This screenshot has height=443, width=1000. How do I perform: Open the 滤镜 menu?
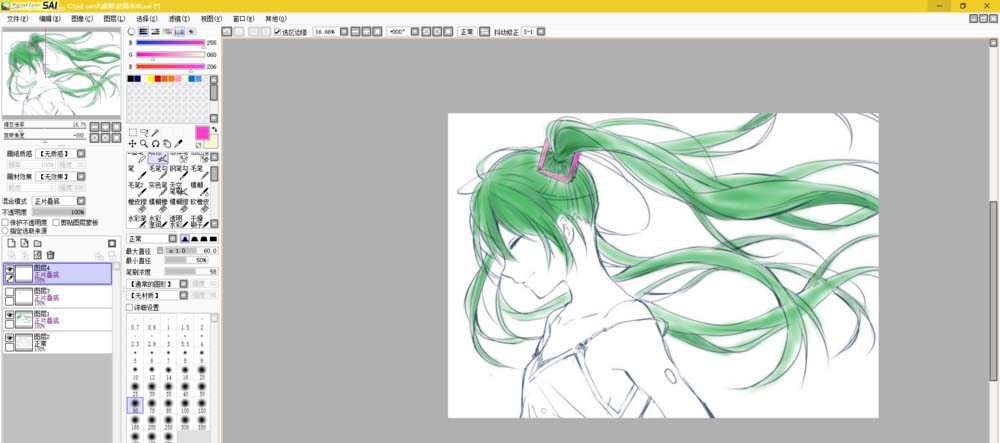pos(179,19)
